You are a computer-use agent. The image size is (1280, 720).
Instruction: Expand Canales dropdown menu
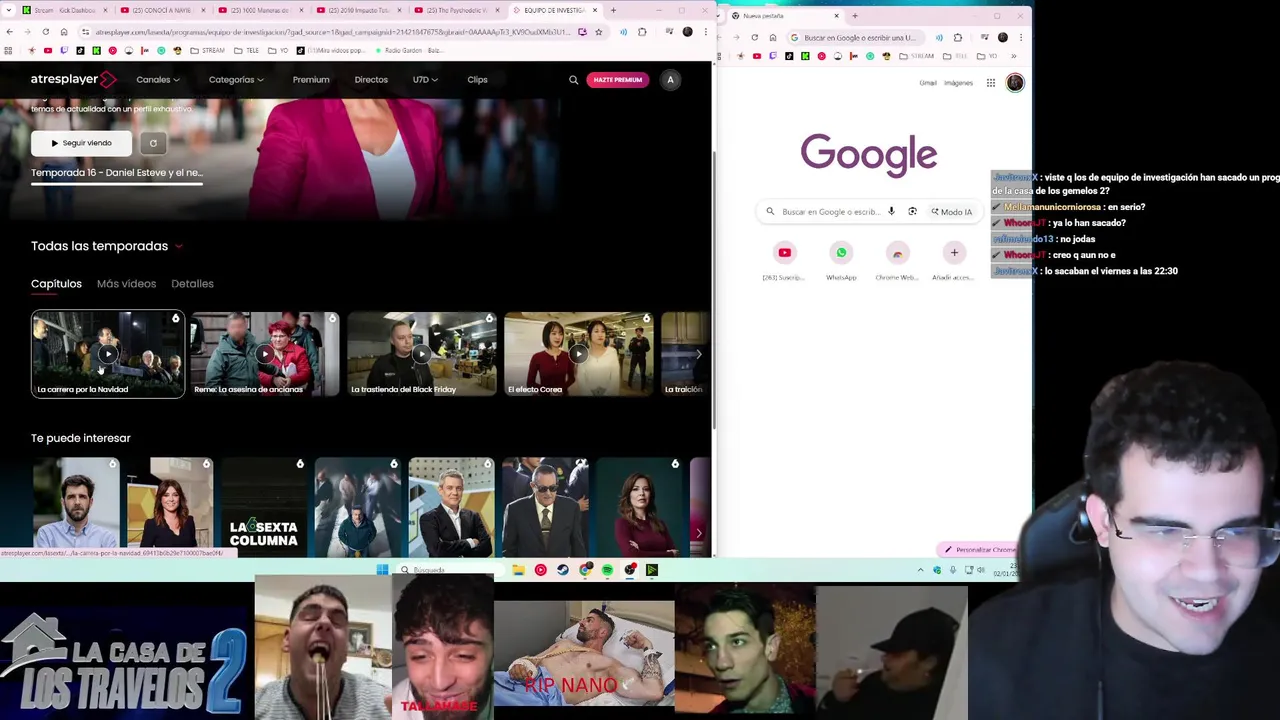158,80
